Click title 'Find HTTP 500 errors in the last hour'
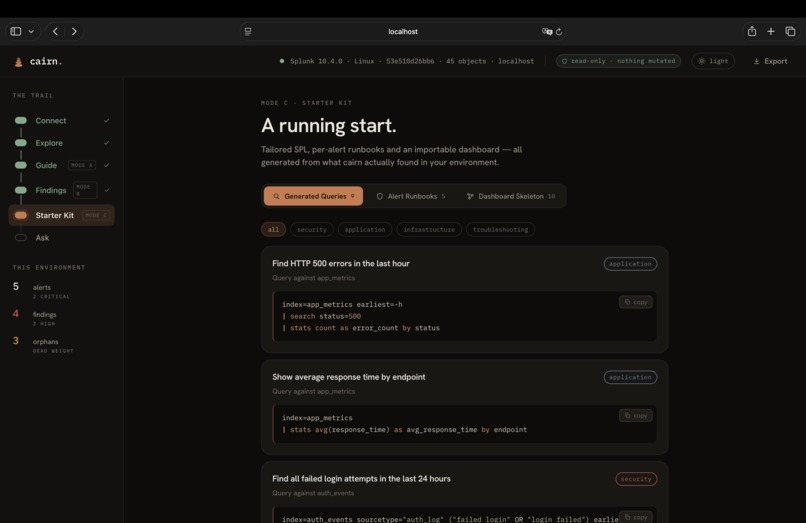Screen dimensions: 806x523 pyautogui.click(x=341, y=263)
